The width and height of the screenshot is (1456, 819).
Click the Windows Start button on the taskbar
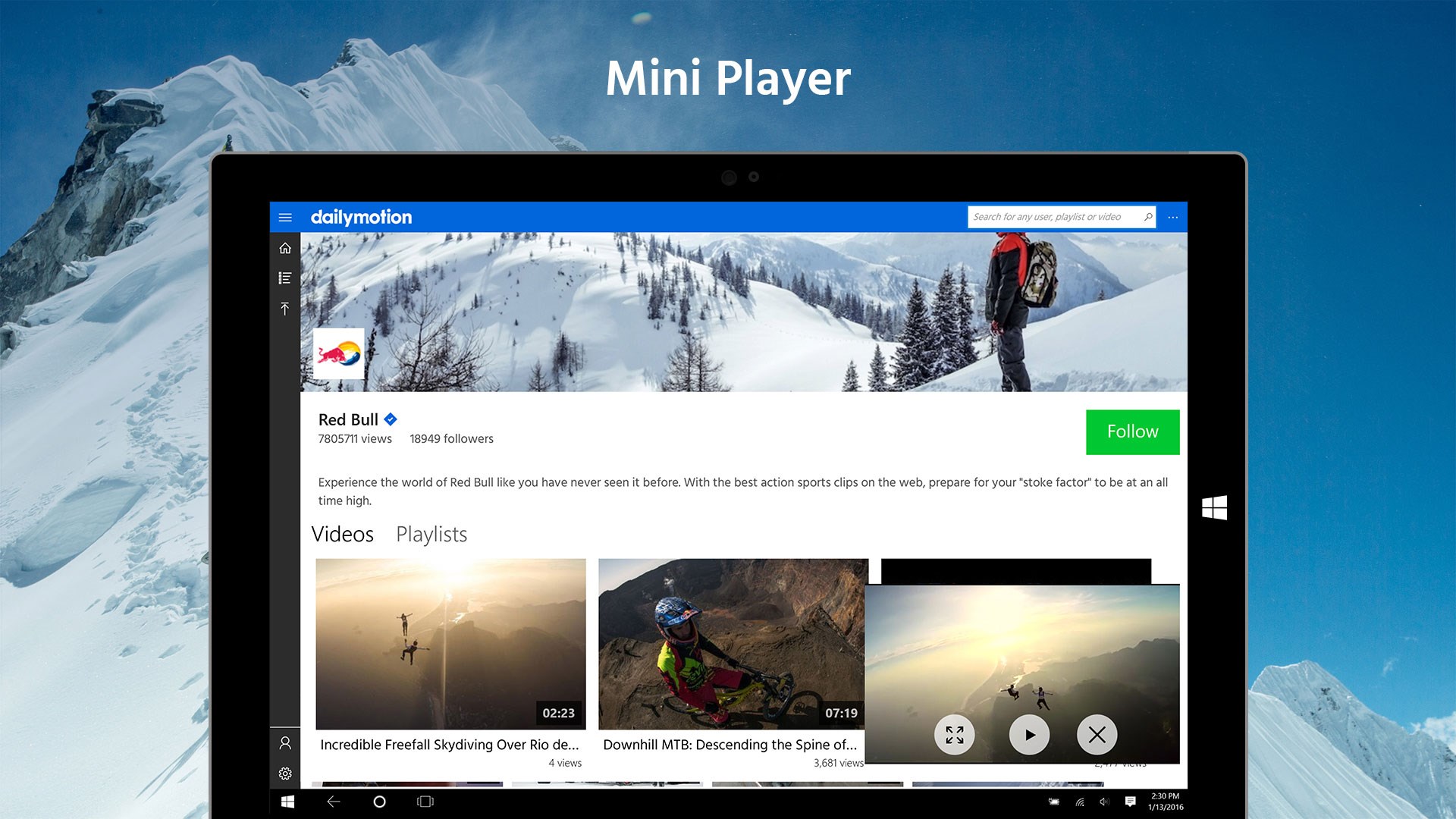(287, 801)
